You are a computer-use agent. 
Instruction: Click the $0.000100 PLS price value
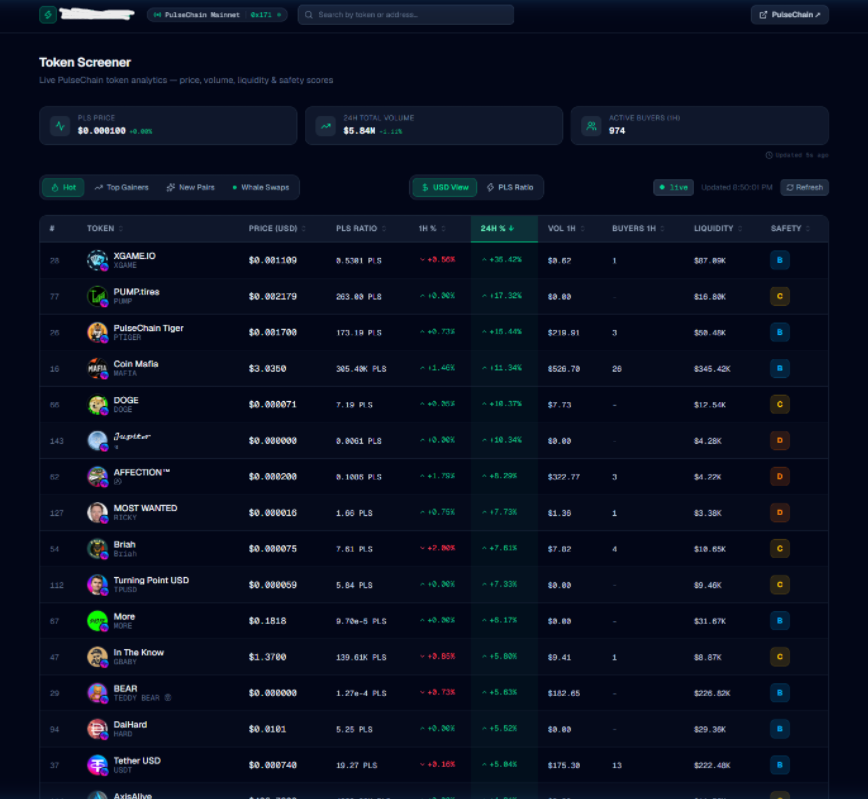[102, 131]
